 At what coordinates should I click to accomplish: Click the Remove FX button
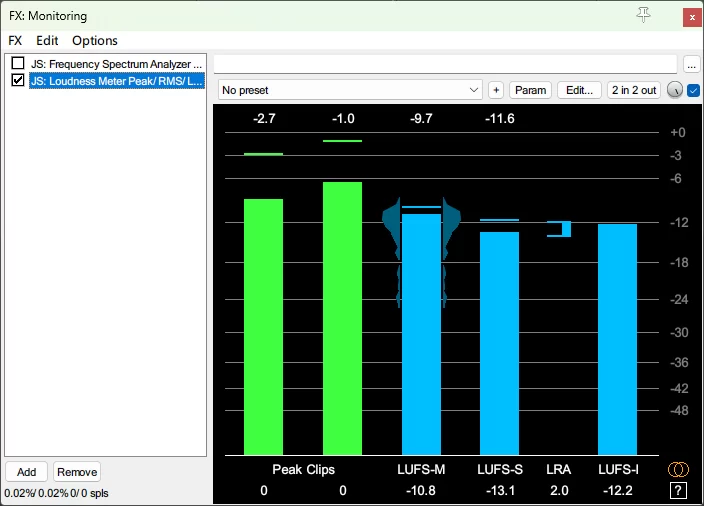coord(77,472)
